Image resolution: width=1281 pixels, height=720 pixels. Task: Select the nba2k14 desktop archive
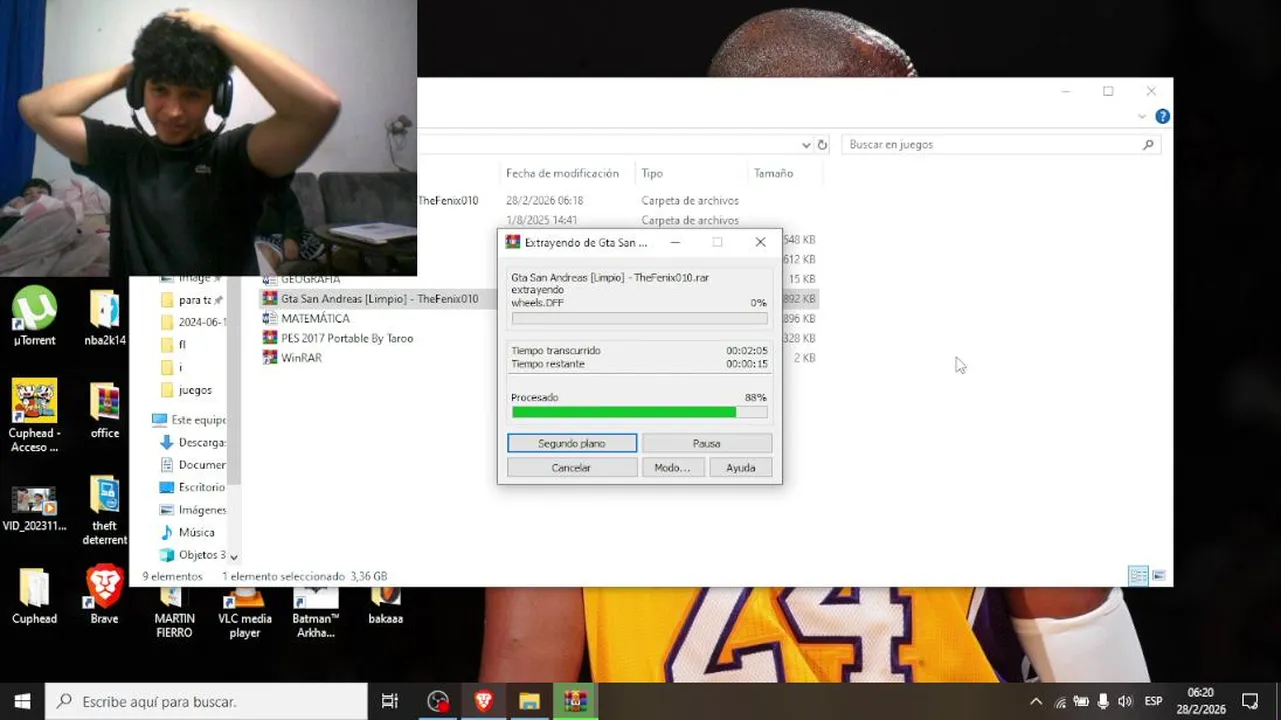pyautogui.click(x=104, y=317)
